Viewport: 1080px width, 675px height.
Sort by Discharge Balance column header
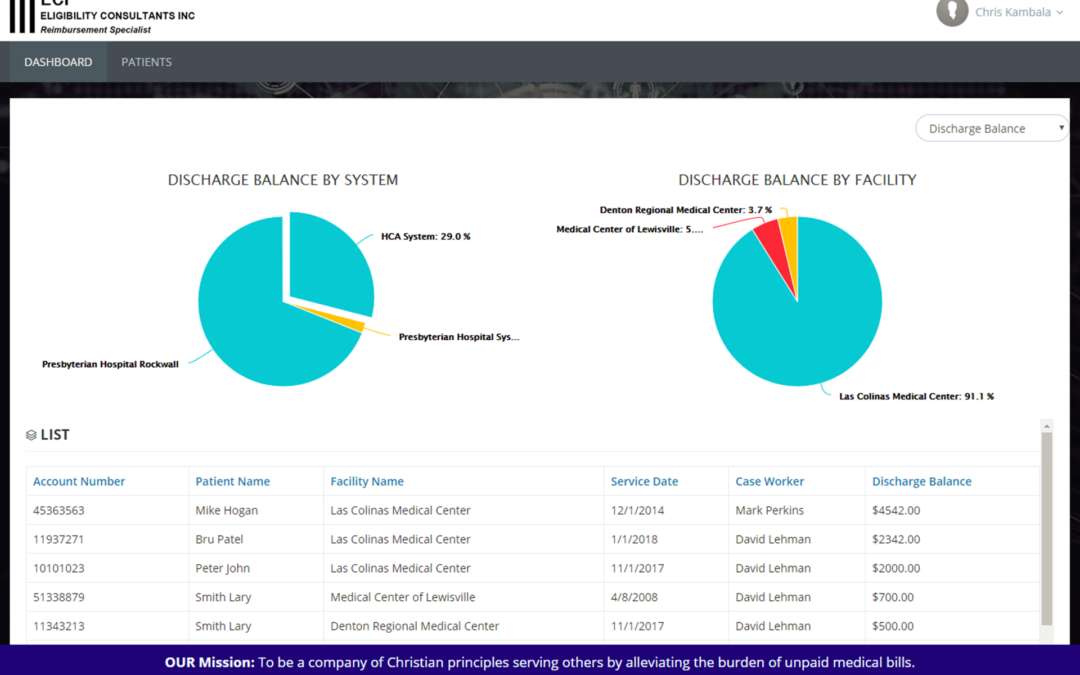(922, 481)
